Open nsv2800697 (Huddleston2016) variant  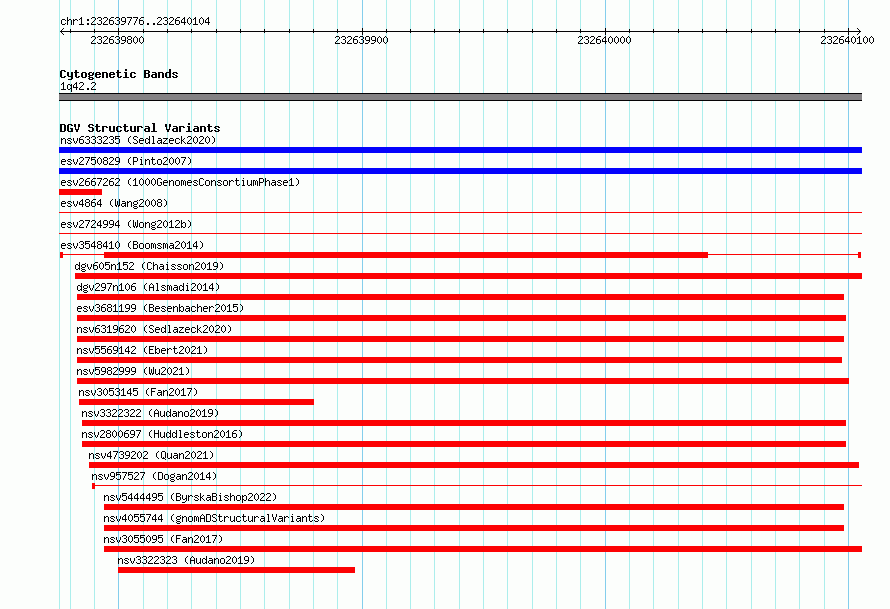pyautogui.click(x=162, y=434)
